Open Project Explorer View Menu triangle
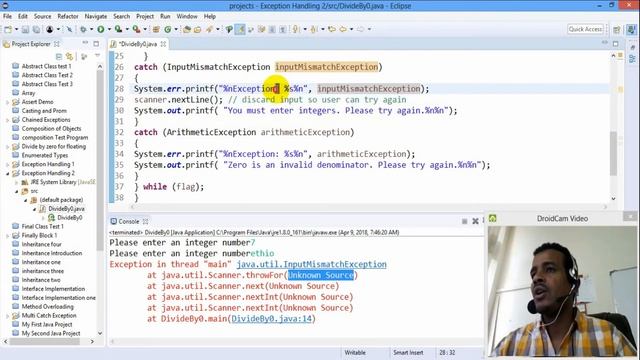The width and height of the screenshot is (640, 360). coord(97,56)
